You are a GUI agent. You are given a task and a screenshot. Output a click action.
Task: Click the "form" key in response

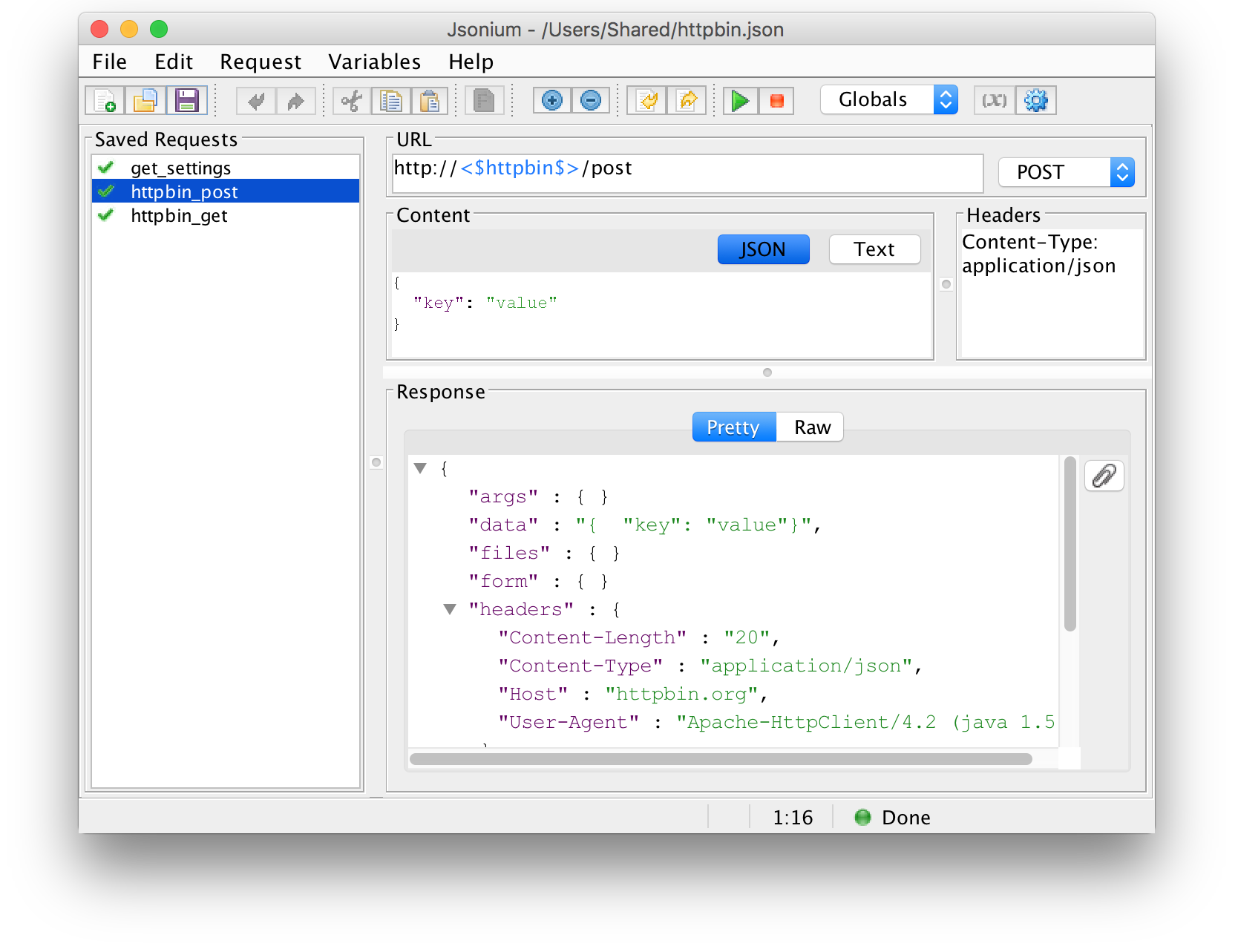point(503,581)
